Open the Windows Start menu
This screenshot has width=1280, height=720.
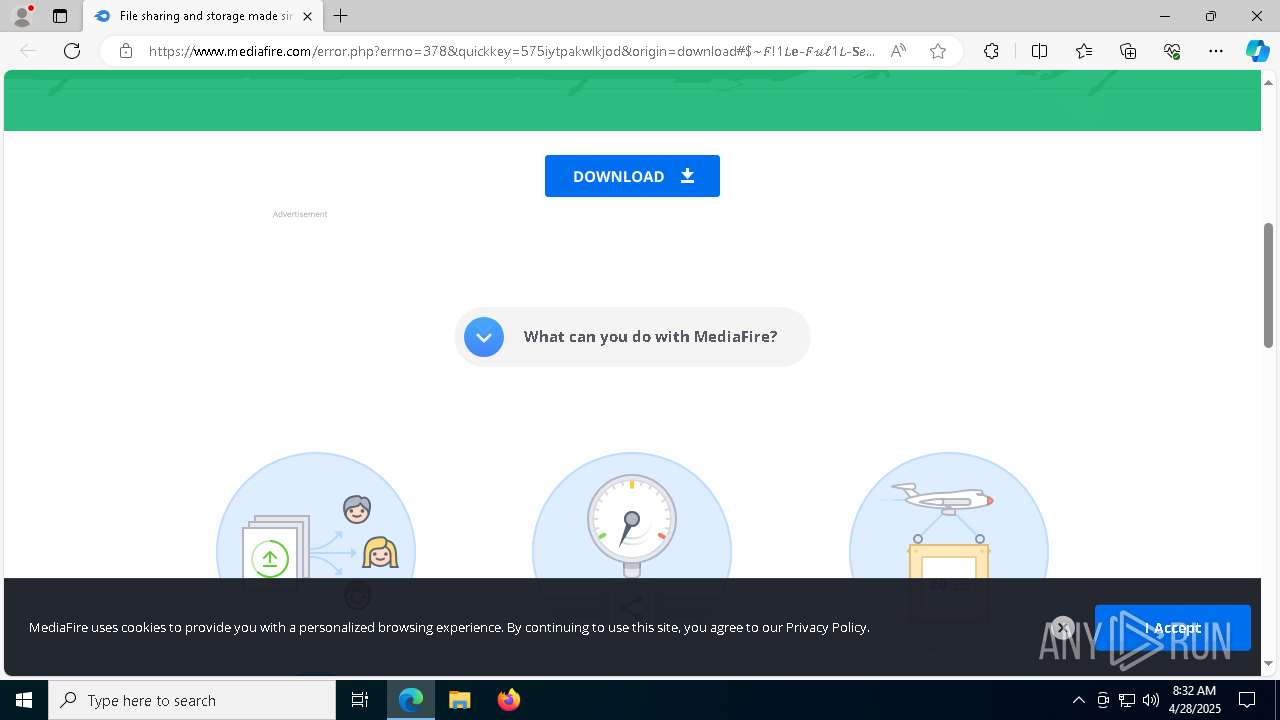coord(24,700)
